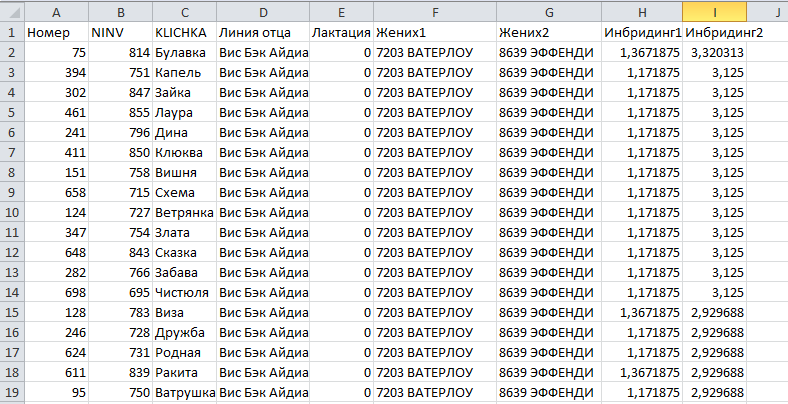Image resolution: width=788 pixels, height=404 pixels.
Task: Select column J header
Action: click(767, 13)
